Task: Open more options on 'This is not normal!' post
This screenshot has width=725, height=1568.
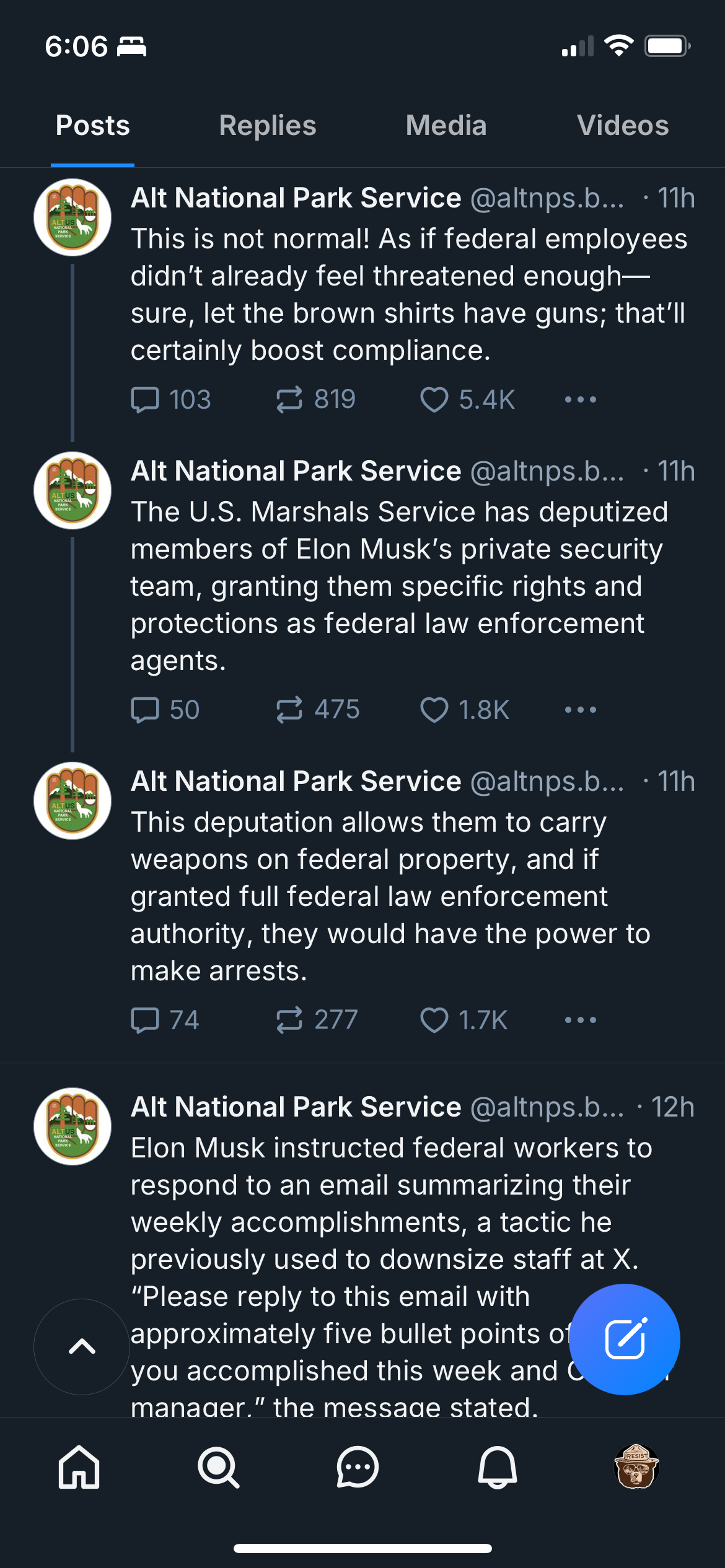Action: [x=581, y=399]
